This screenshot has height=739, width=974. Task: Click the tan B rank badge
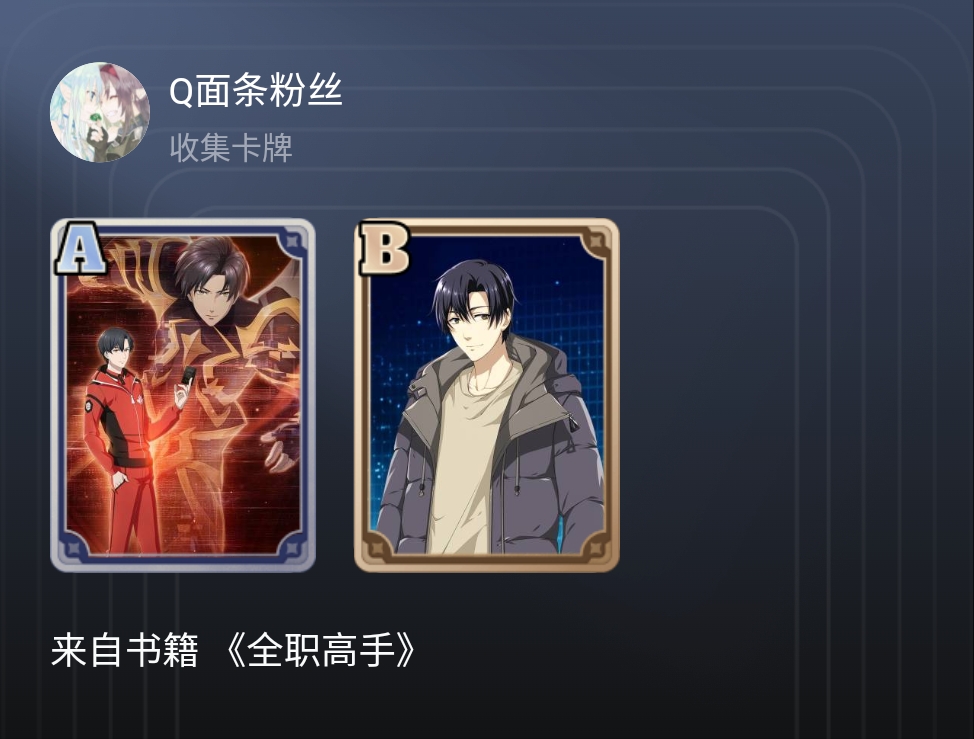pos(385,248)
